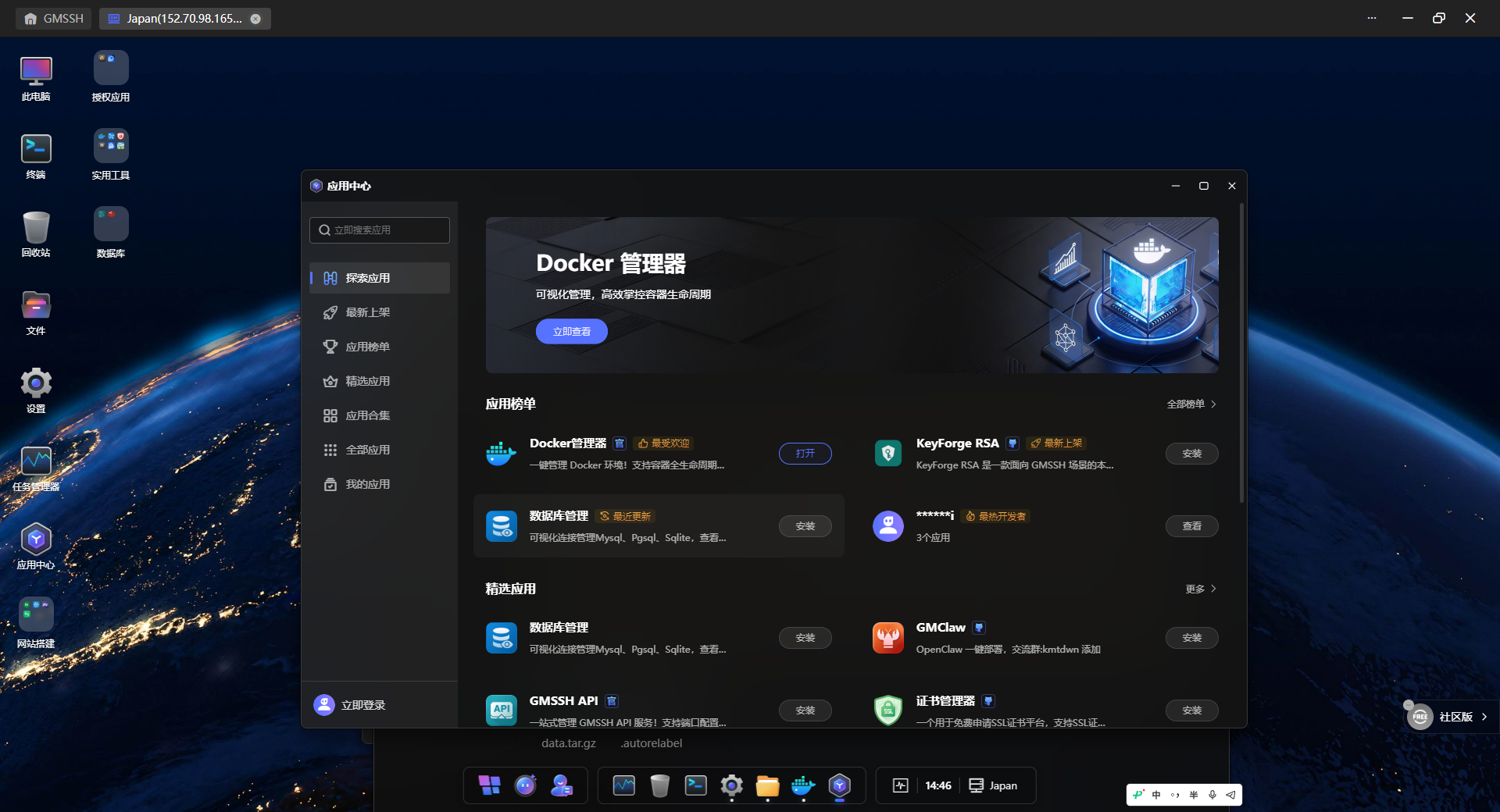Open the 网站搭建 desktop folder
The height and width of the screenshot is (812, 1500).
pos(36,624)
